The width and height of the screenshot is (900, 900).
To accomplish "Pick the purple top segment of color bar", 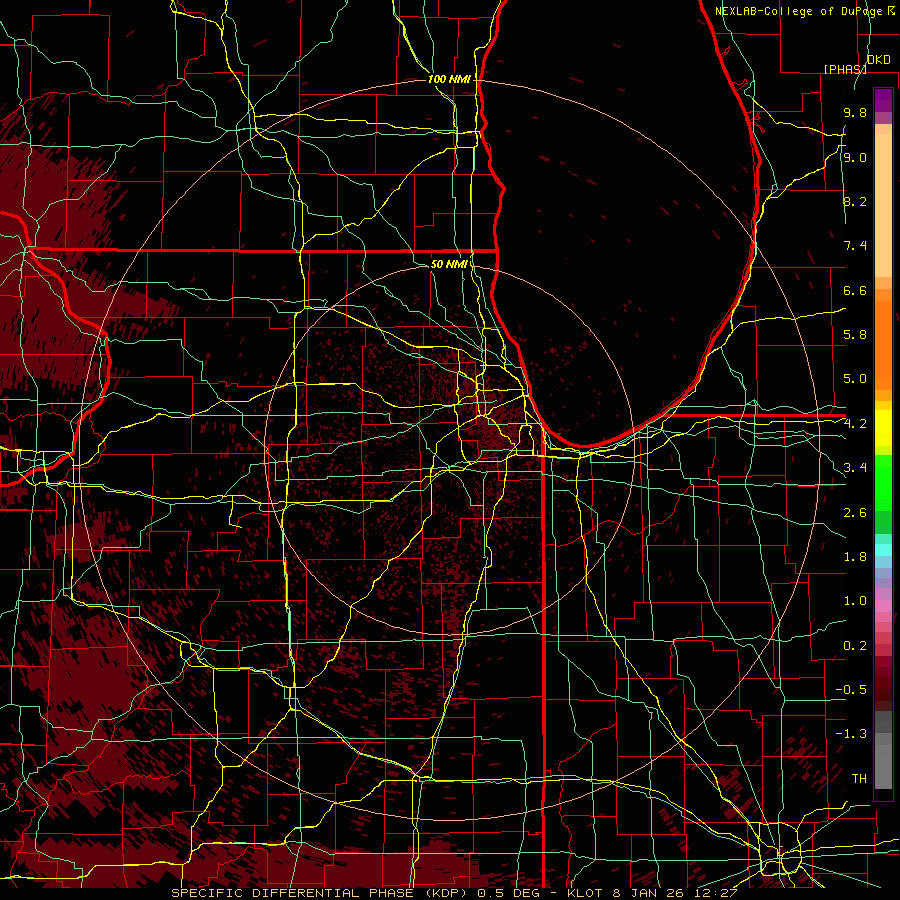I will [x=883, y=100].
